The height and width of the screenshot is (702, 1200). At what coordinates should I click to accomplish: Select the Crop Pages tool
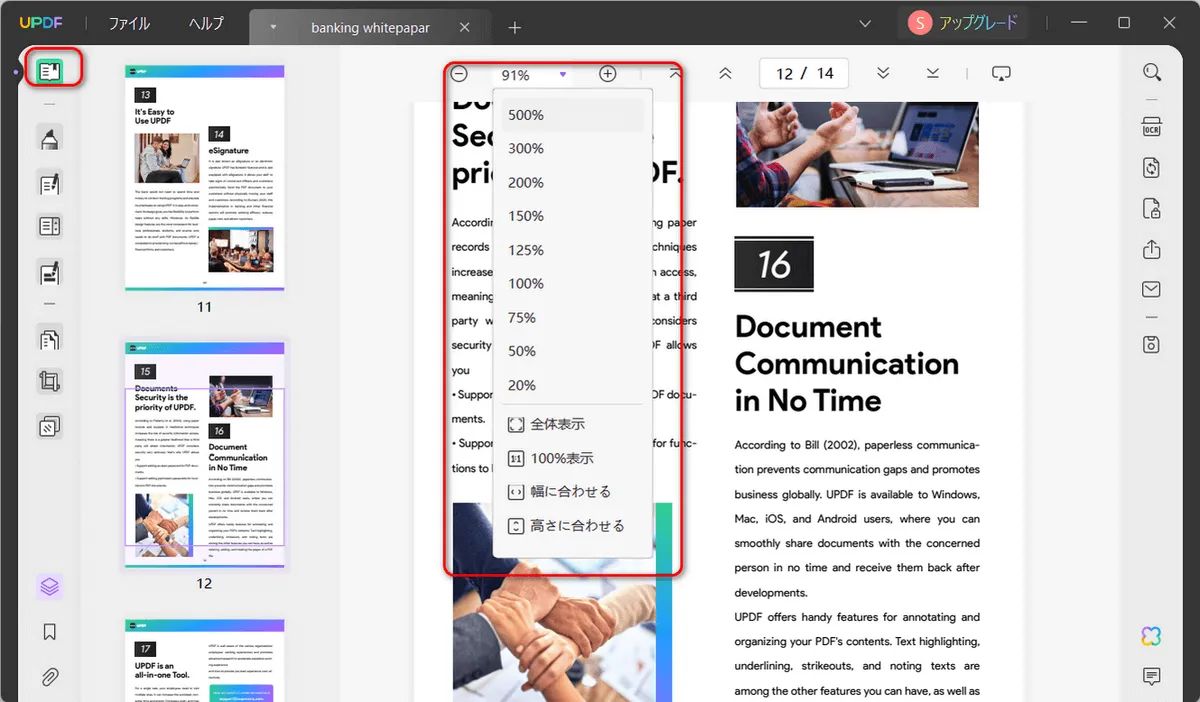pos(49,381)
